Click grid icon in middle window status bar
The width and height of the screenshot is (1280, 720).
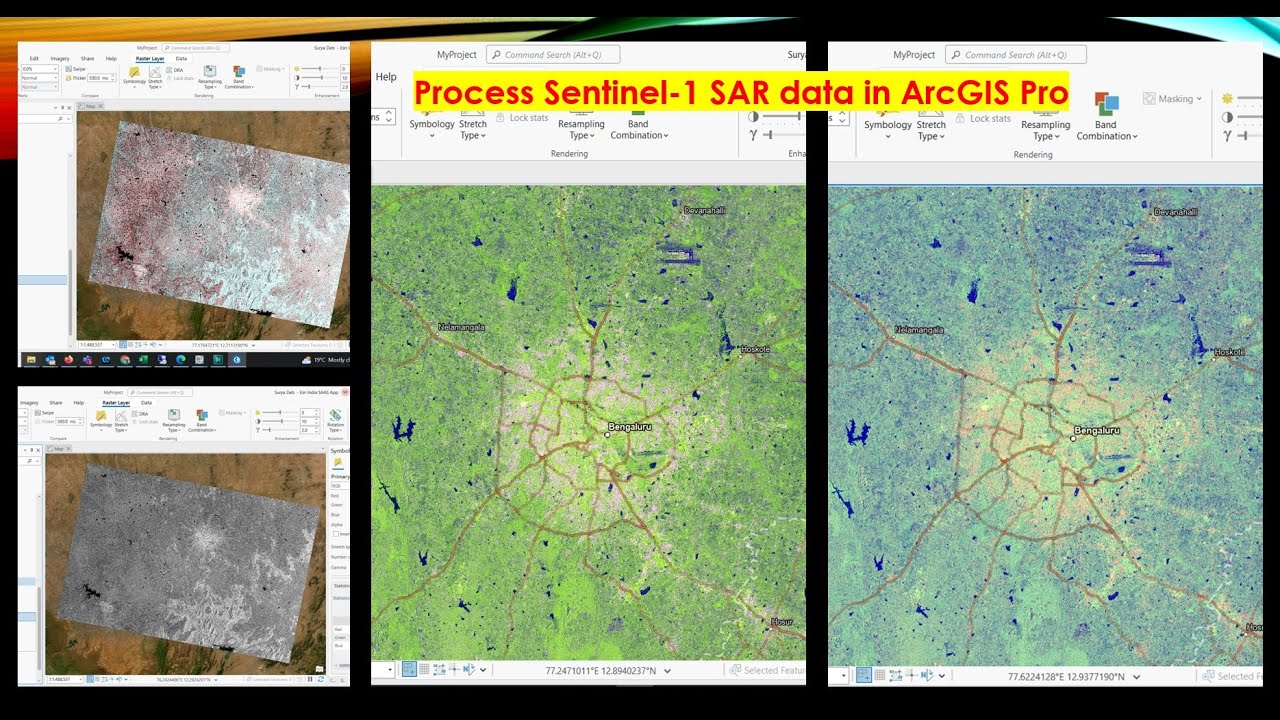424,669
